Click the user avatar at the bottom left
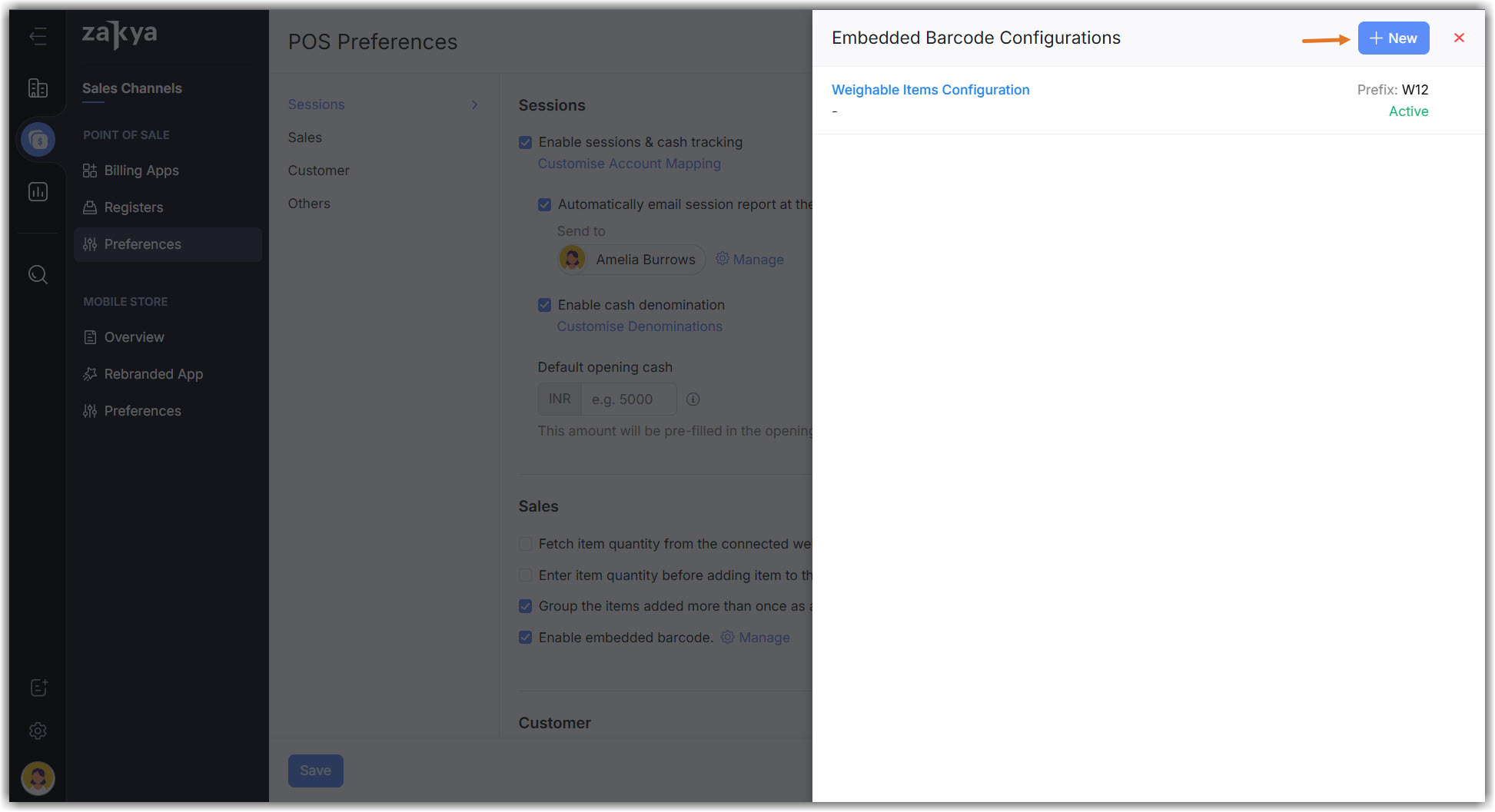Screen dimensions: 1495x812 pyautogui.click(x=38, y=778)
